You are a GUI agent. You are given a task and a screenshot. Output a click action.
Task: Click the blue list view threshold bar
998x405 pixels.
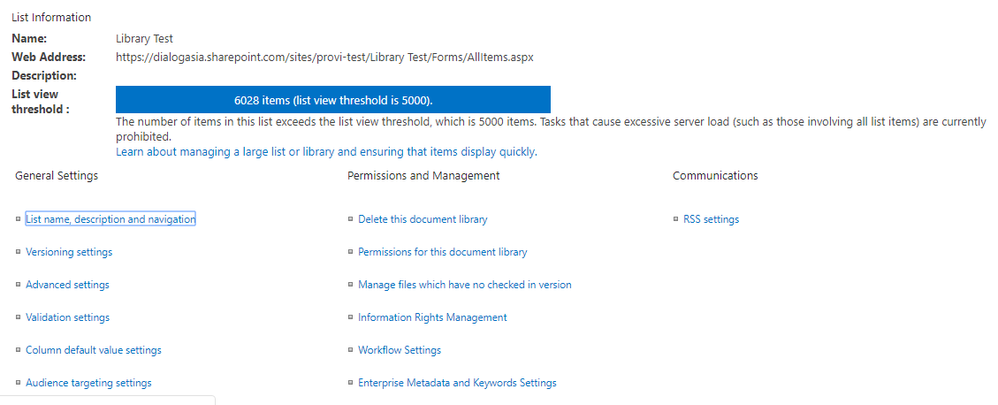pos(333,99)
